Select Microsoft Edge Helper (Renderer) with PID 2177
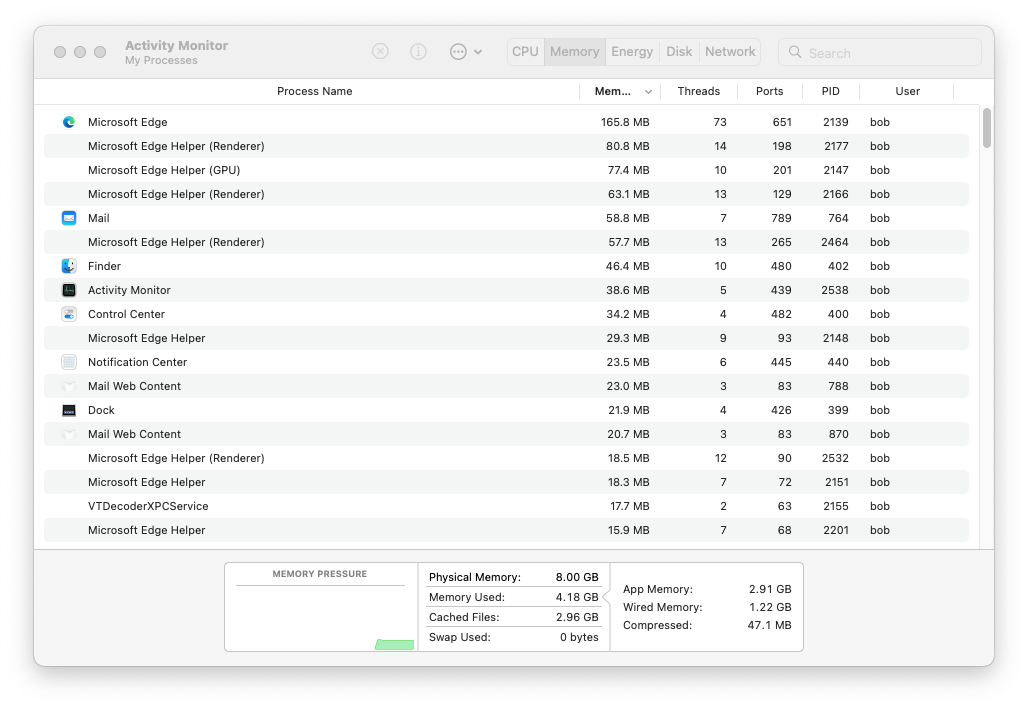The width and height of the screenshot is (1028, 708). (506, 146)
